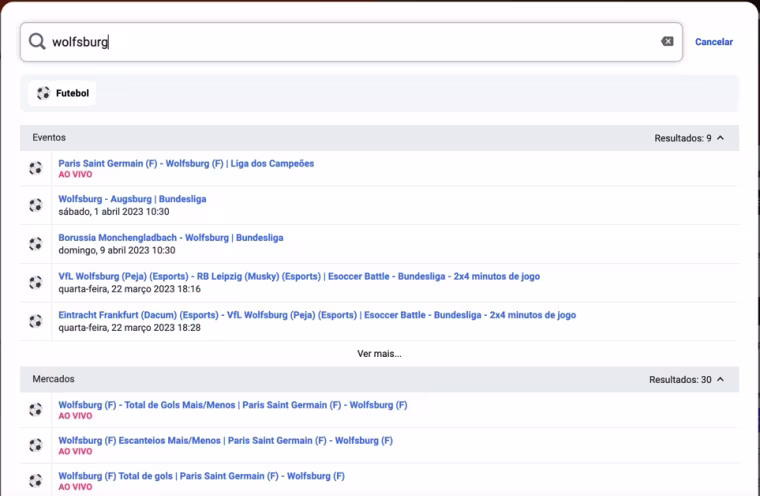Collapse the Mercados results section

720,380
